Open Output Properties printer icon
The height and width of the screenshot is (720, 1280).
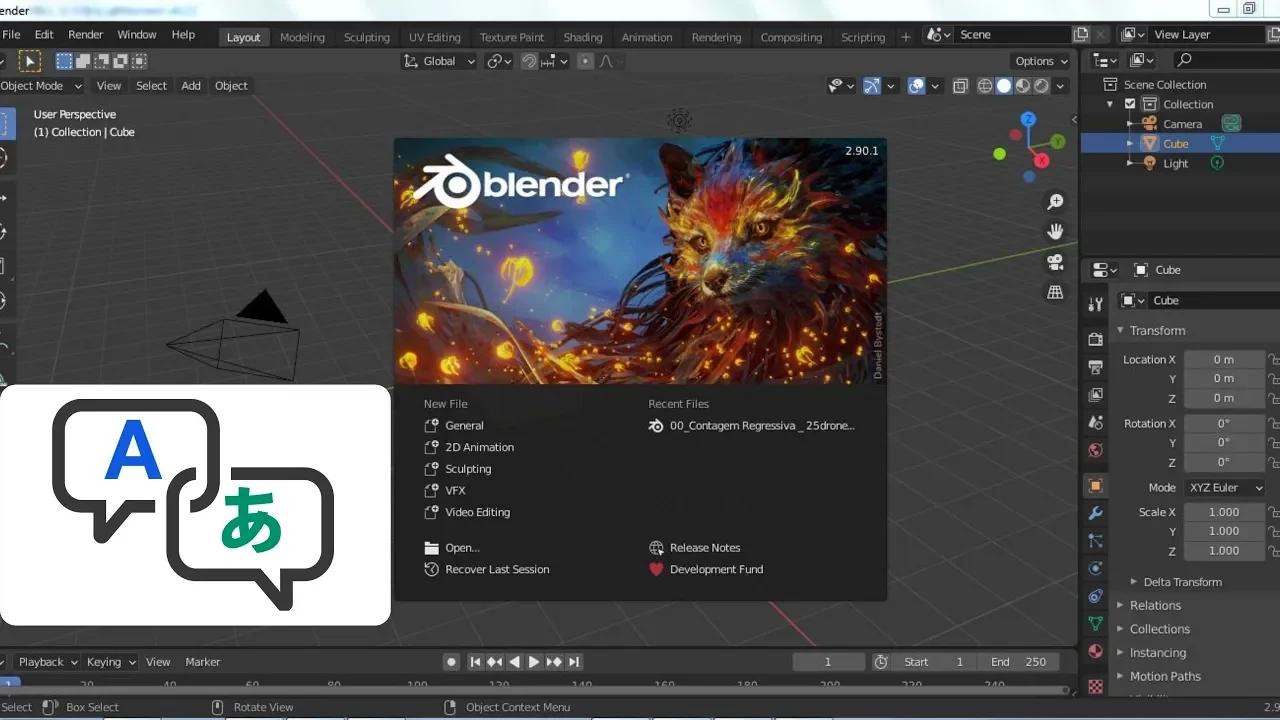pyautogui.click(x=1095, y=365)
